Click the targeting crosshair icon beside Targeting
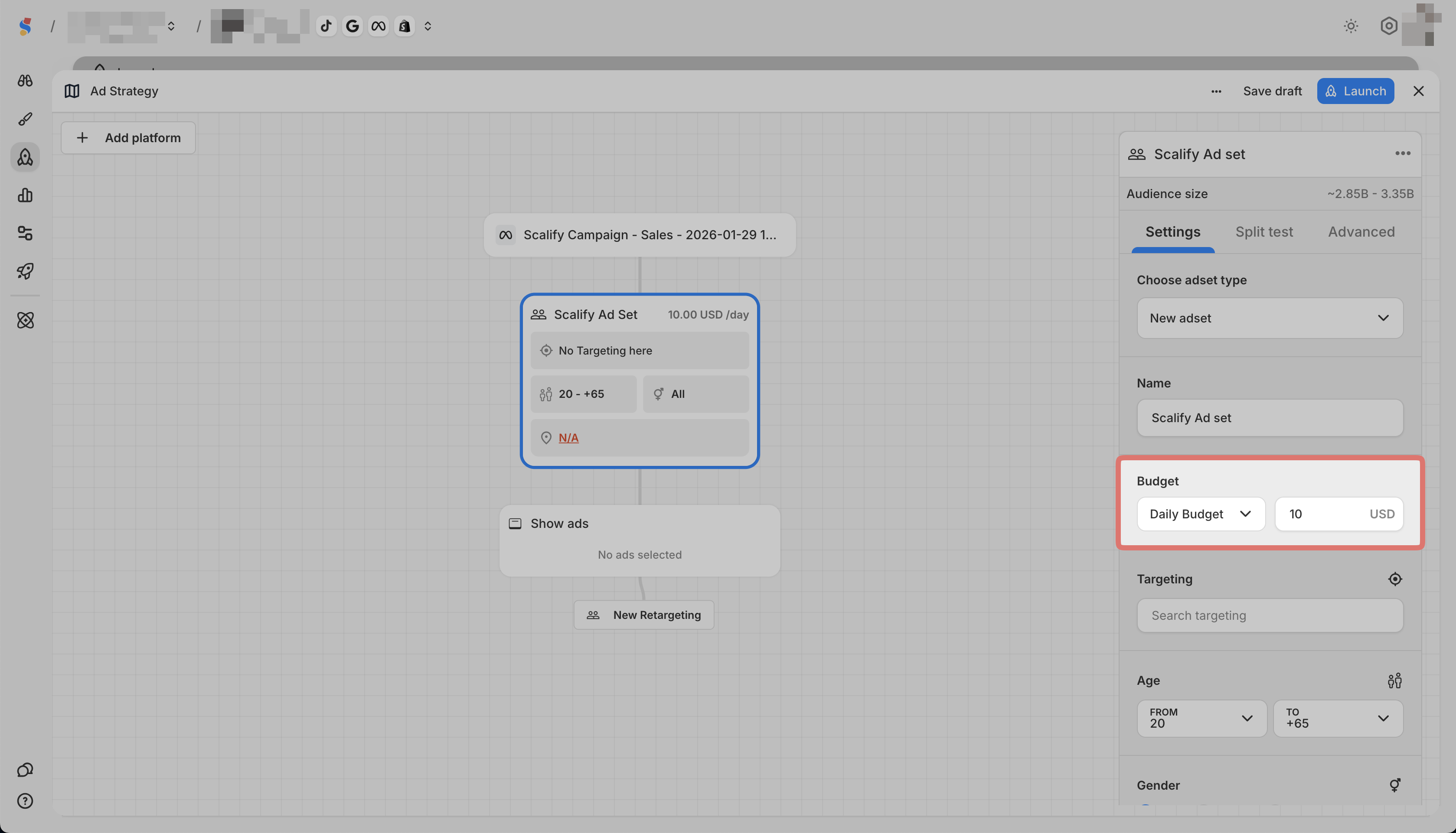 [x=1395, y=579]
